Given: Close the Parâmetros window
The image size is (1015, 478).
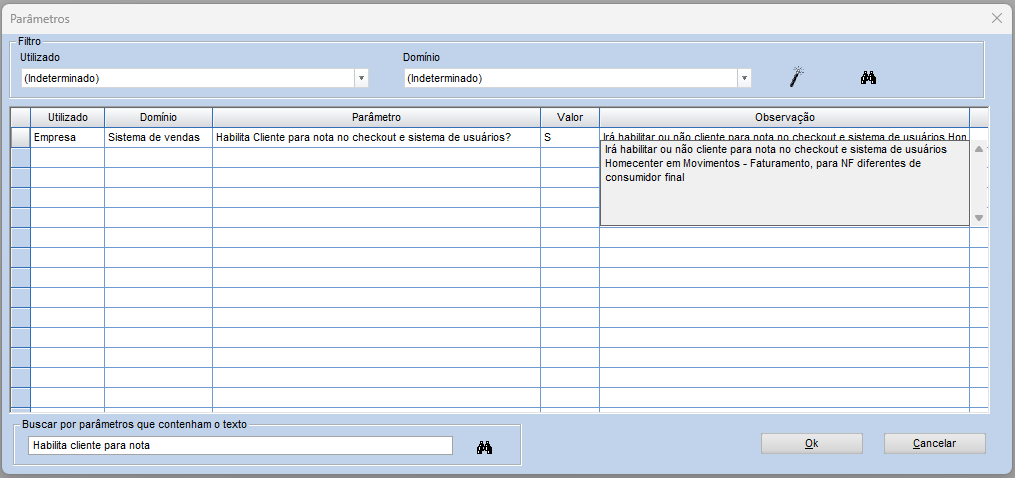Looking at the screenshot, I should tap(996, 18).
